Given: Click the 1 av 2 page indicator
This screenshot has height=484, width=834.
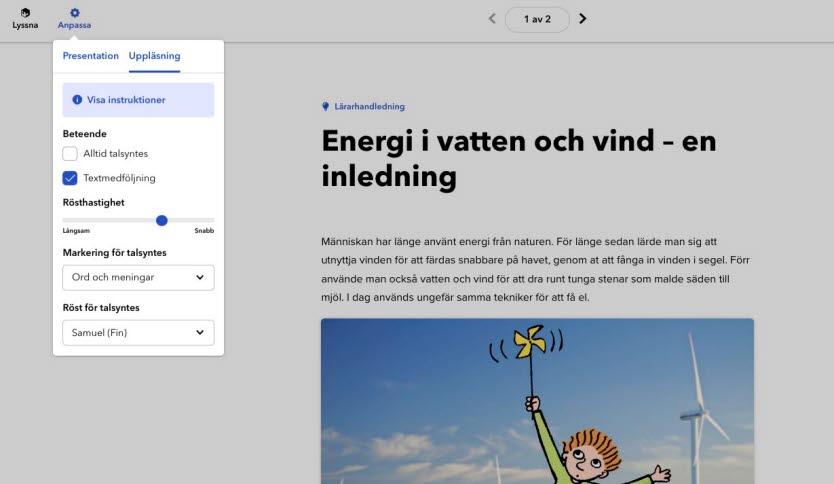Looking at the screenshot, I should [x=537, y=19].
